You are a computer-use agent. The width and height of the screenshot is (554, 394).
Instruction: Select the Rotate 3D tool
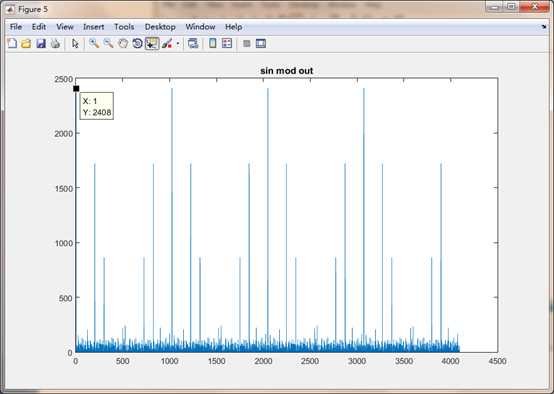(137, 43)
